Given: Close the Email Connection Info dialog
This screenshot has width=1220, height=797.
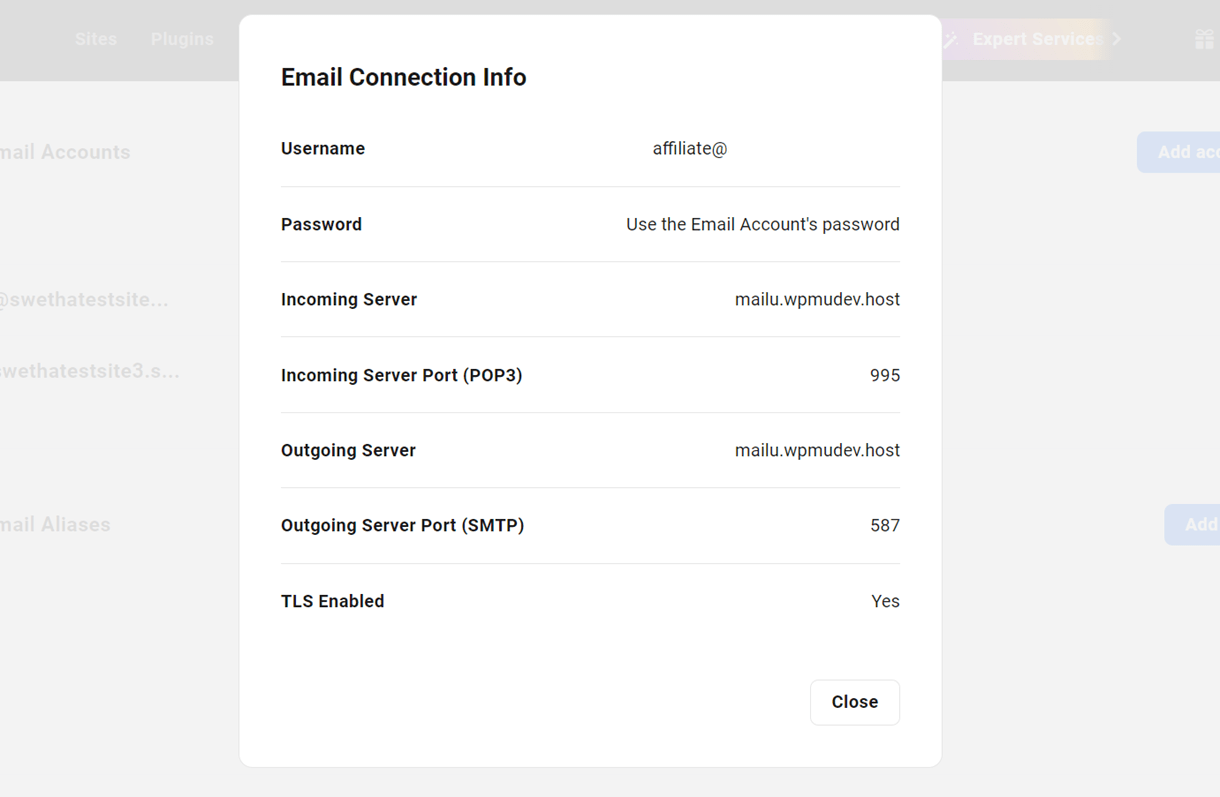Looking at the screenshot, I should tap(855, 702).
